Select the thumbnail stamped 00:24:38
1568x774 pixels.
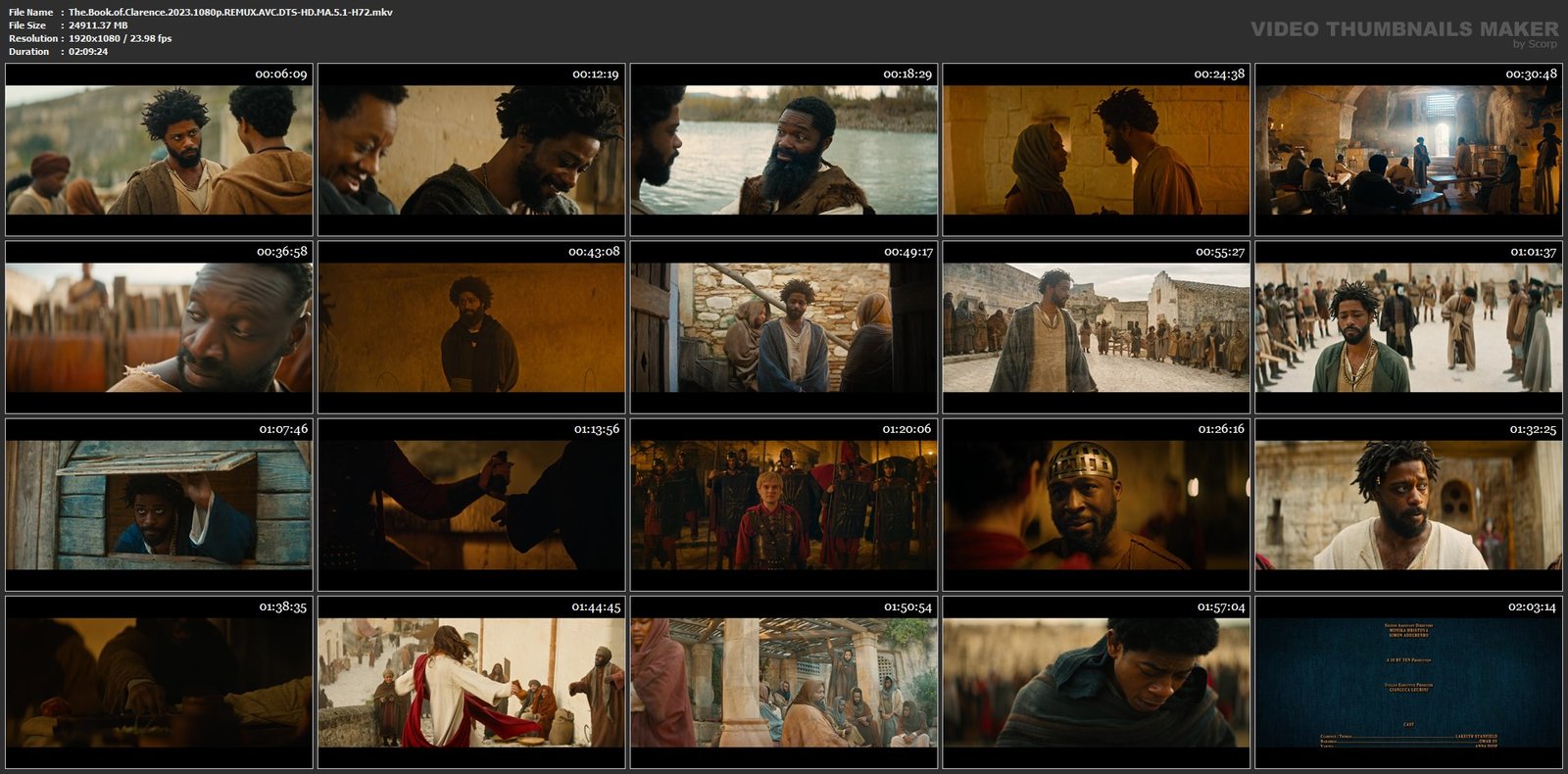click(x=1097, y=150)
